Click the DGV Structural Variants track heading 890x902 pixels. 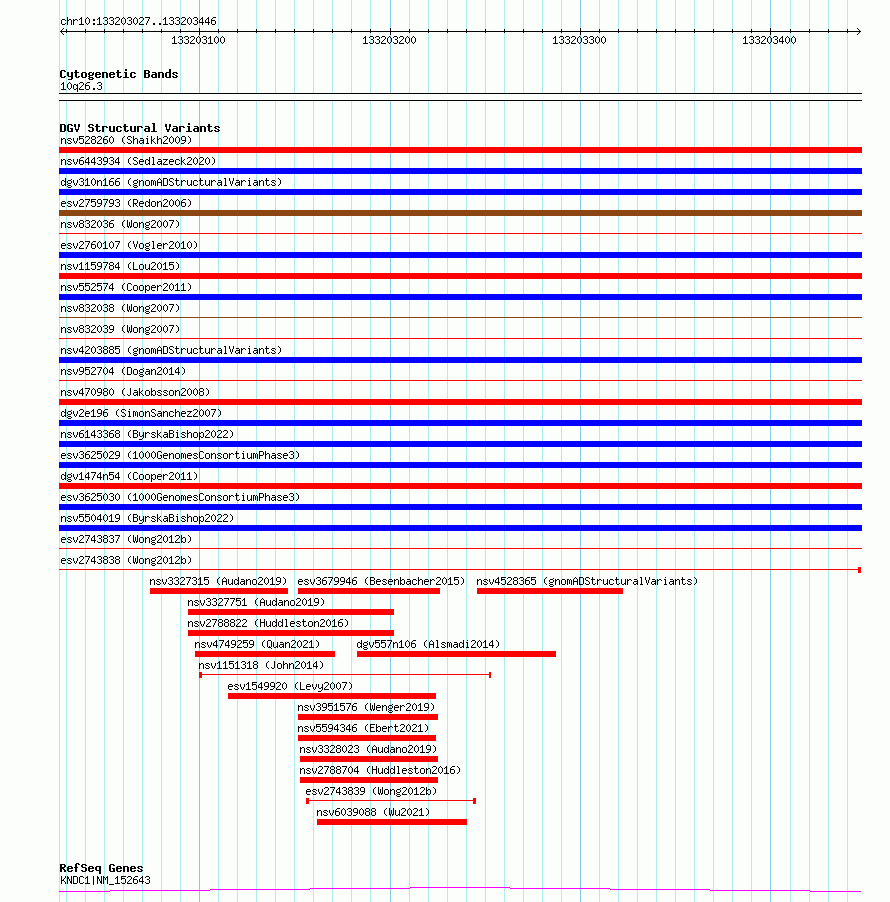coord(140,128)
